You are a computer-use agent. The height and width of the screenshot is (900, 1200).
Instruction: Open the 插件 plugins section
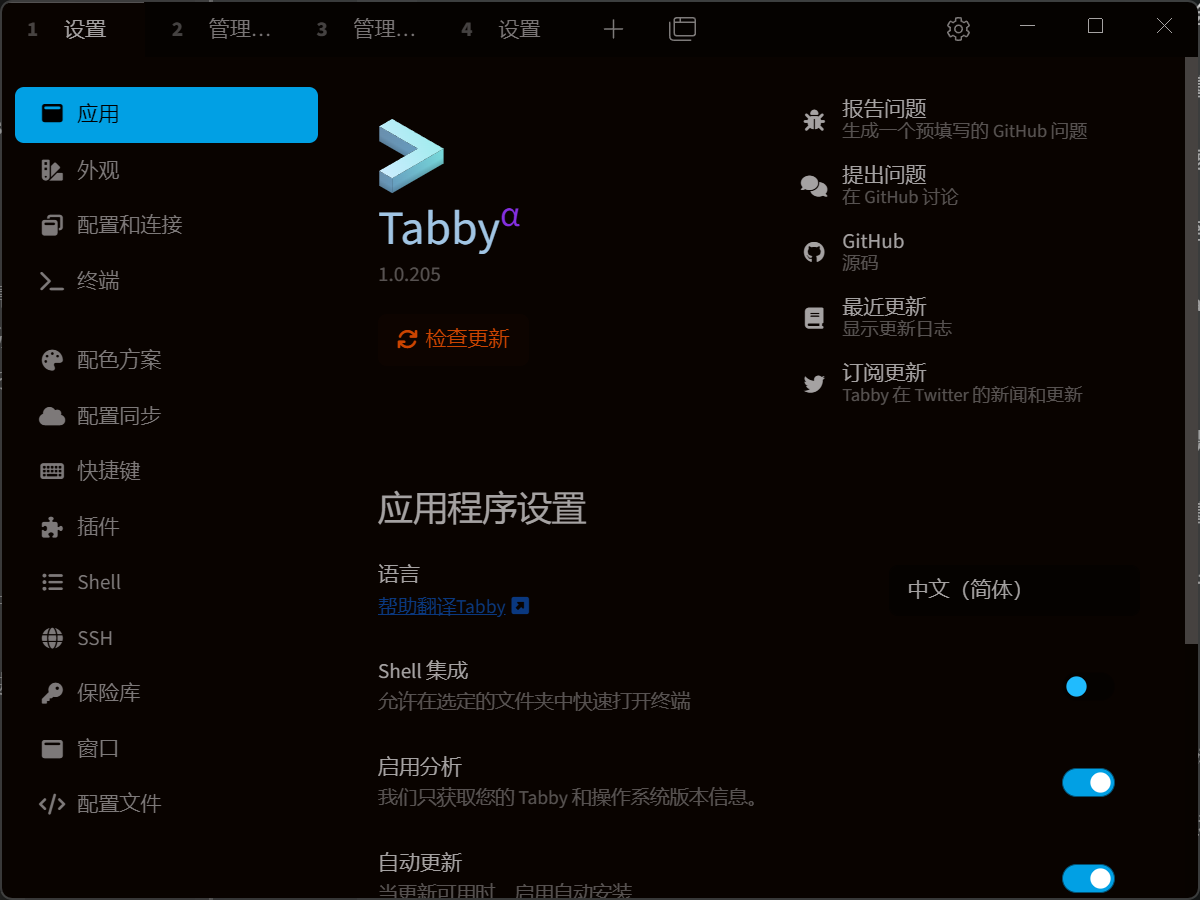pyautogui.click(x=166, y=527)
